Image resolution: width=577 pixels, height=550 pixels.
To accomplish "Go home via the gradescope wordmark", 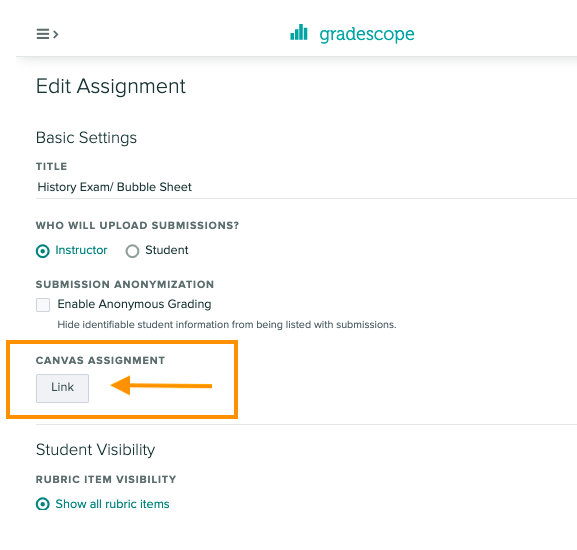I will tap(367, 35).
